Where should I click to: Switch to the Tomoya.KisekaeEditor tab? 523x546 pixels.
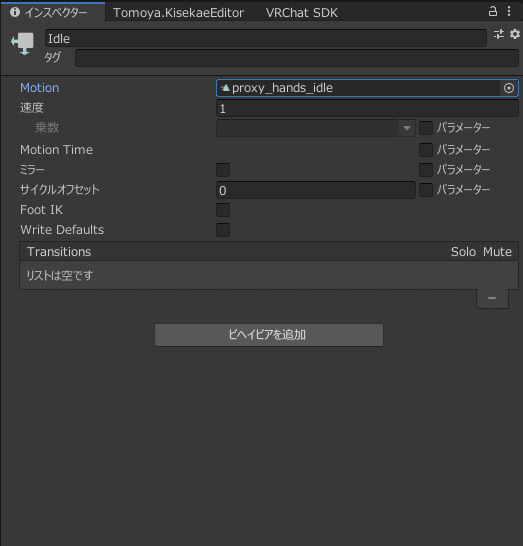[178, 13]
